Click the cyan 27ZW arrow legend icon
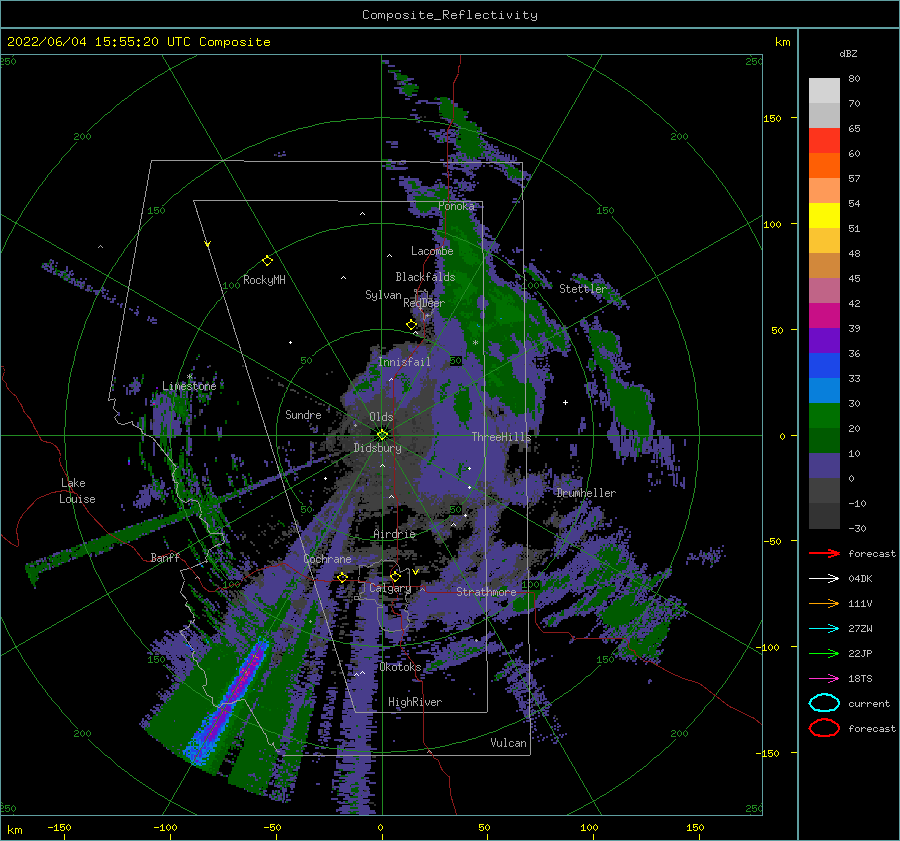The width and height of the screenshot is (900, 841). coord(824,629)
